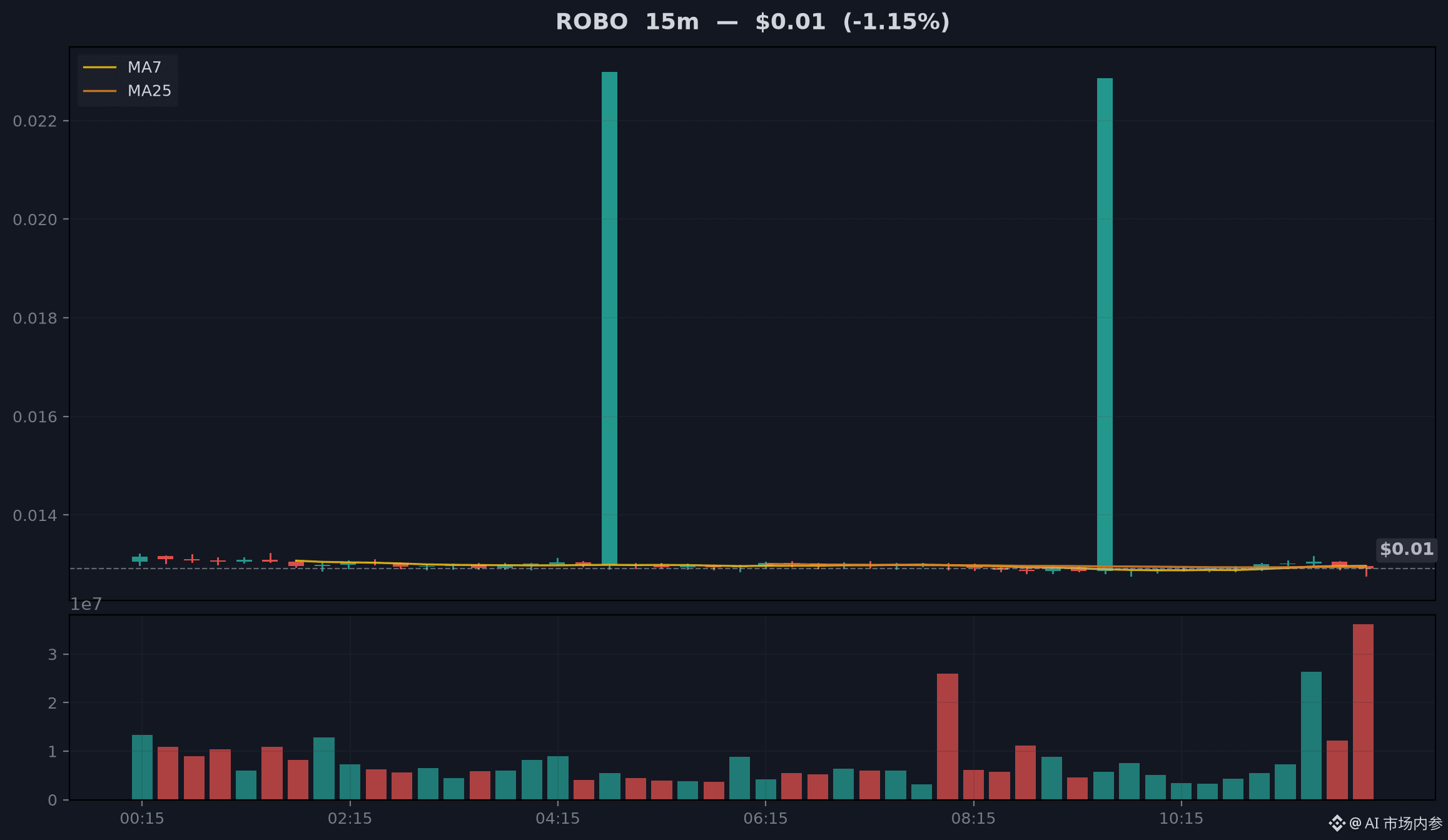Select the "MA7" legend label
Viewport: 1448px width, 840px height.
tap(144, 68)
